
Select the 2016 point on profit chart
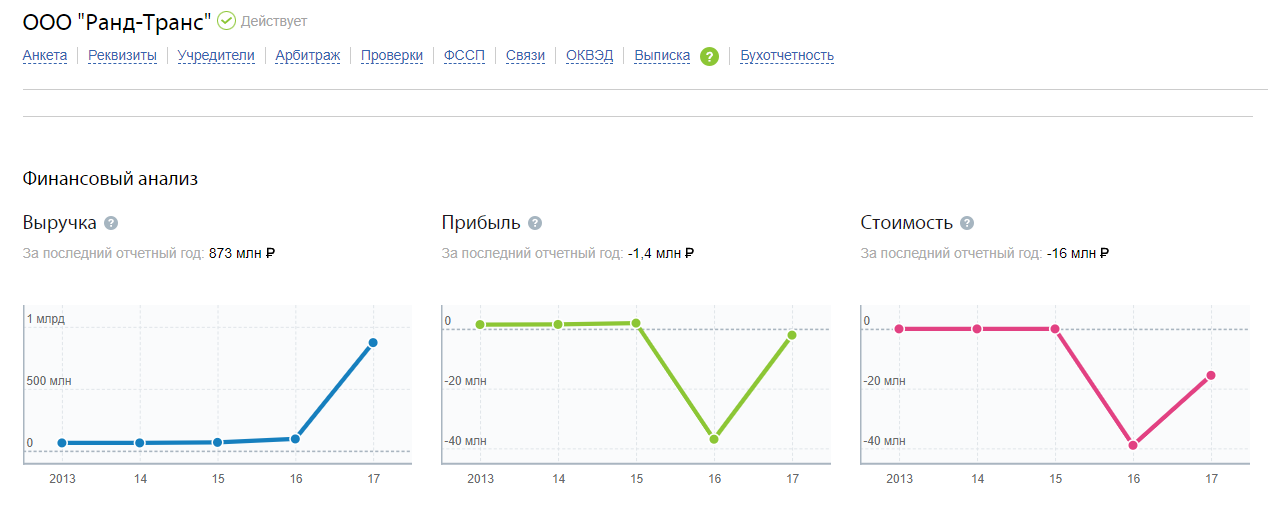click(x=714, y=439)
